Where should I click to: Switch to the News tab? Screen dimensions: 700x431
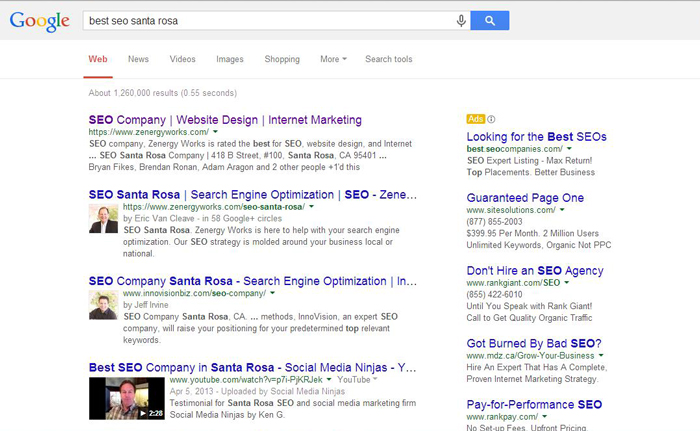point(138,59)
